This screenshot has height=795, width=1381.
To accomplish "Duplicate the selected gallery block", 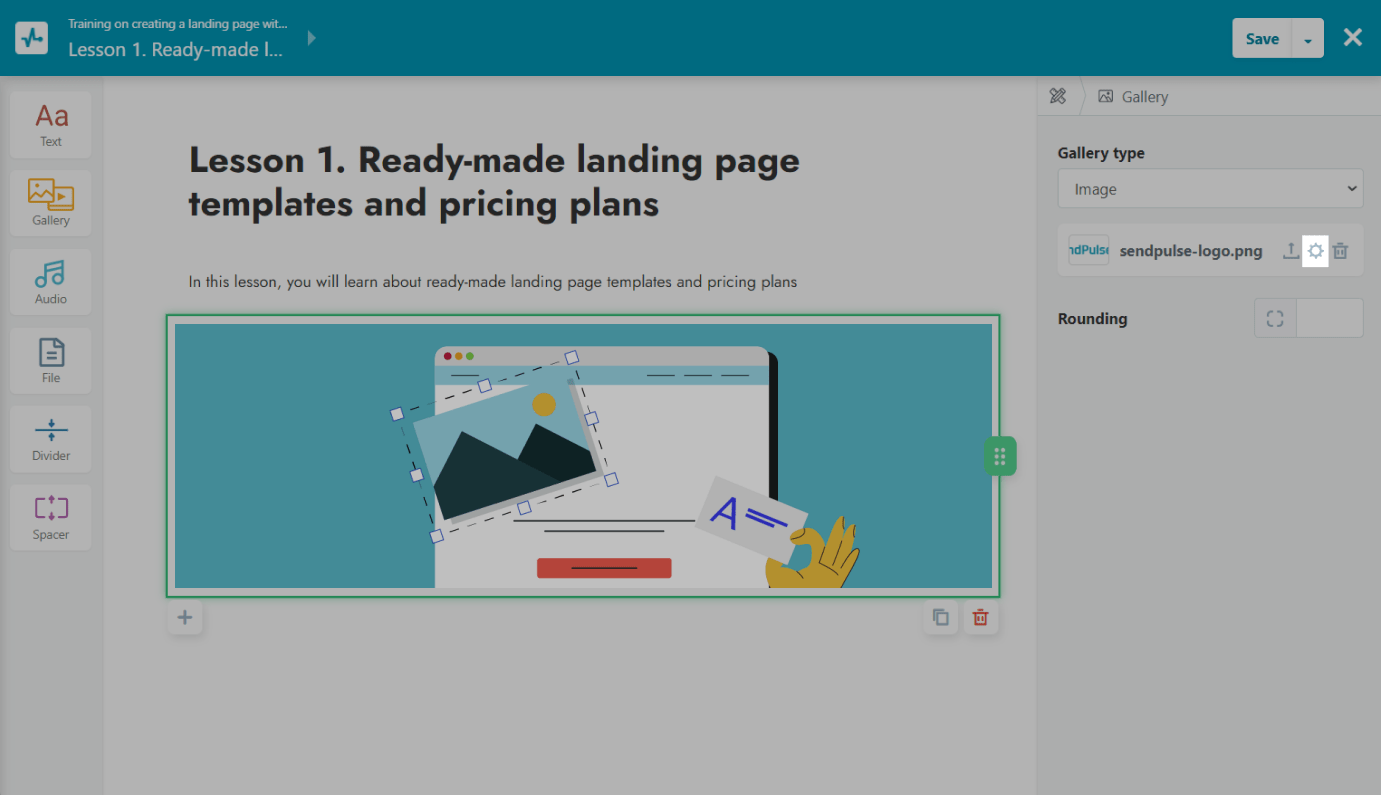I will 941,618.
